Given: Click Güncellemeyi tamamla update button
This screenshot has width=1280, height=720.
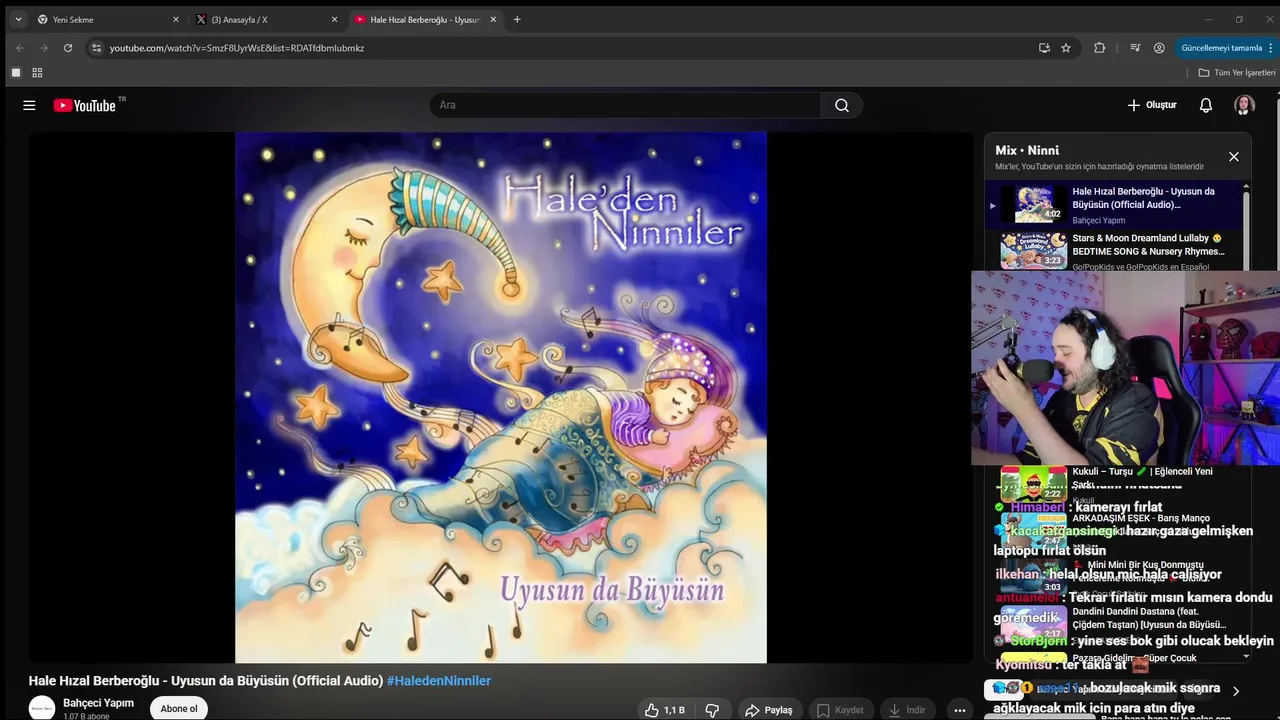Looking at the screenshot, I should (x=1222, y=48).
